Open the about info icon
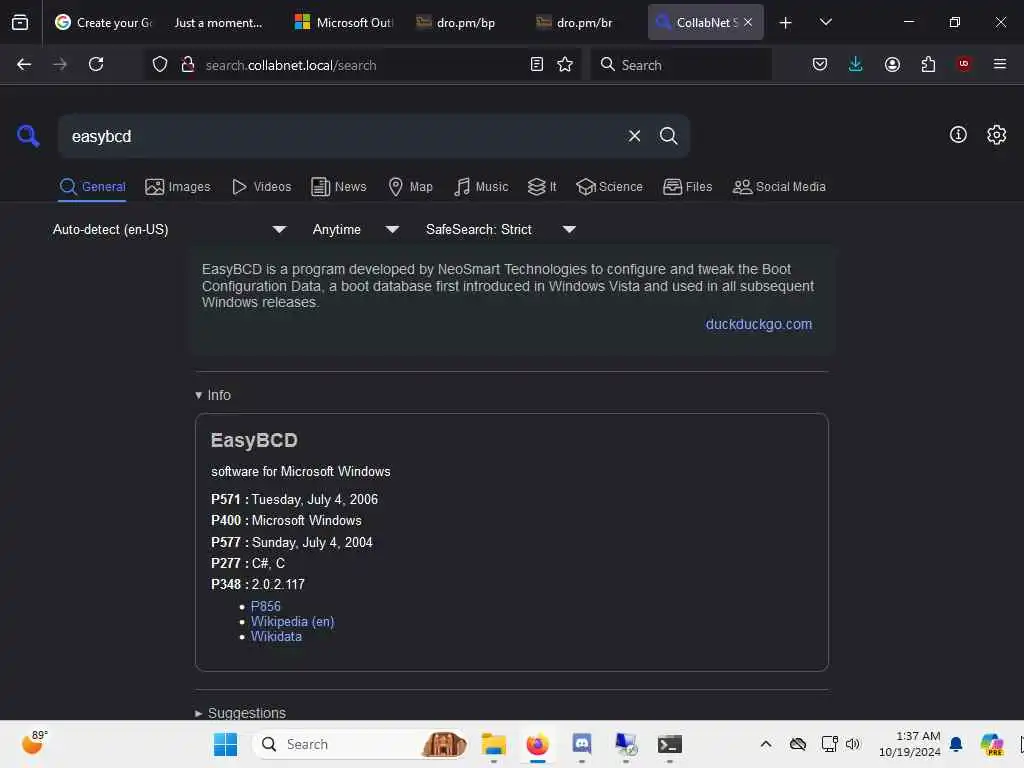1024x768 pixels. (x=958, y=135)
